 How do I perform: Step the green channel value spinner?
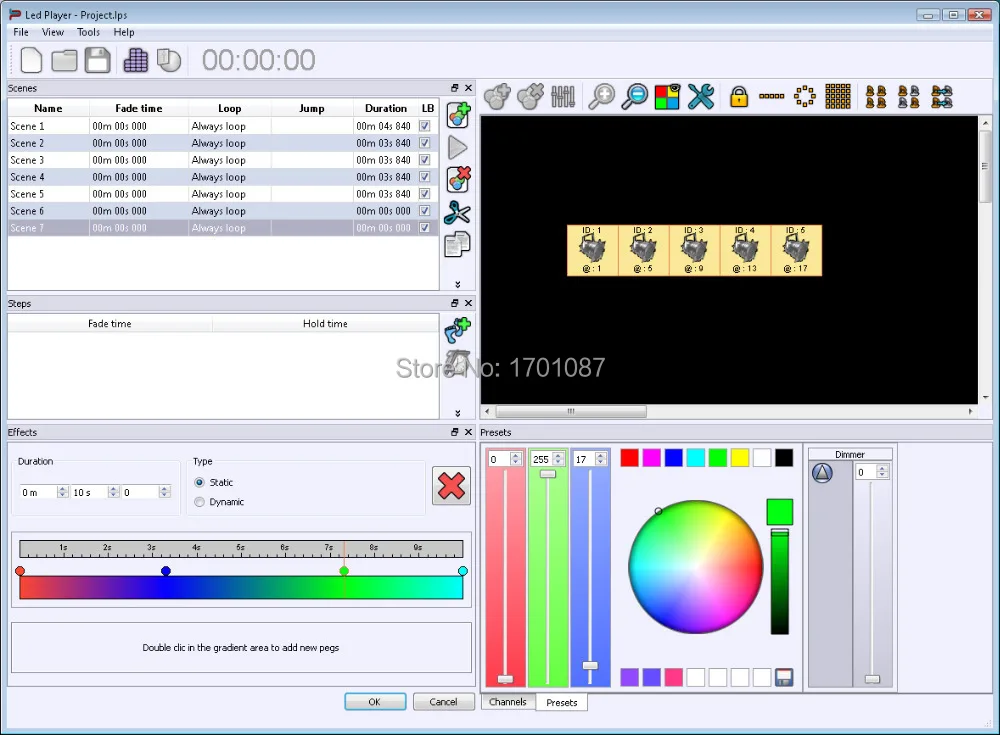[x=559, y=459]
